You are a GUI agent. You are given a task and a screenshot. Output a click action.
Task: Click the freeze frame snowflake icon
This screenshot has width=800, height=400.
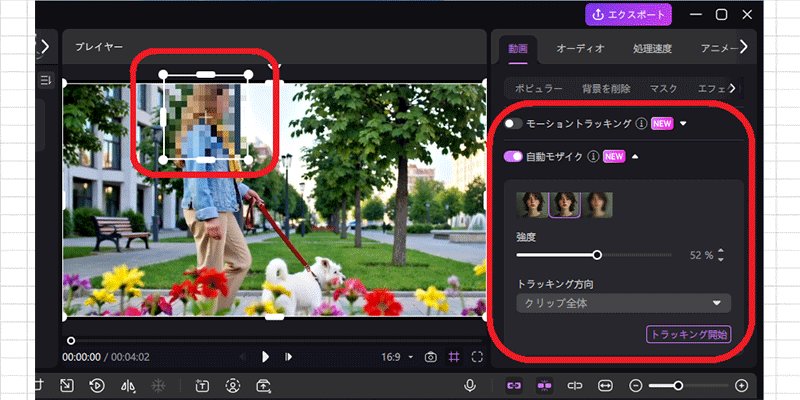(x=158, y=386)
